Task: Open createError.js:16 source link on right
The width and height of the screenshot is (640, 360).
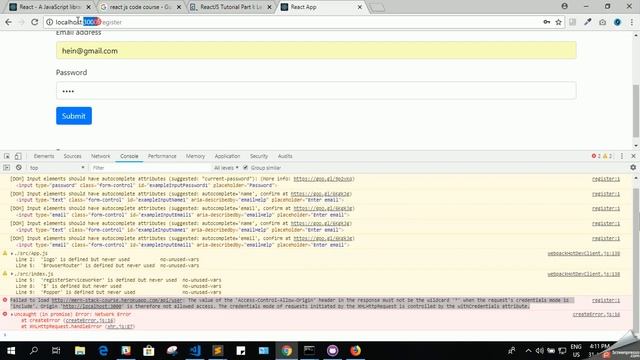Action: [x=596, y=314]
